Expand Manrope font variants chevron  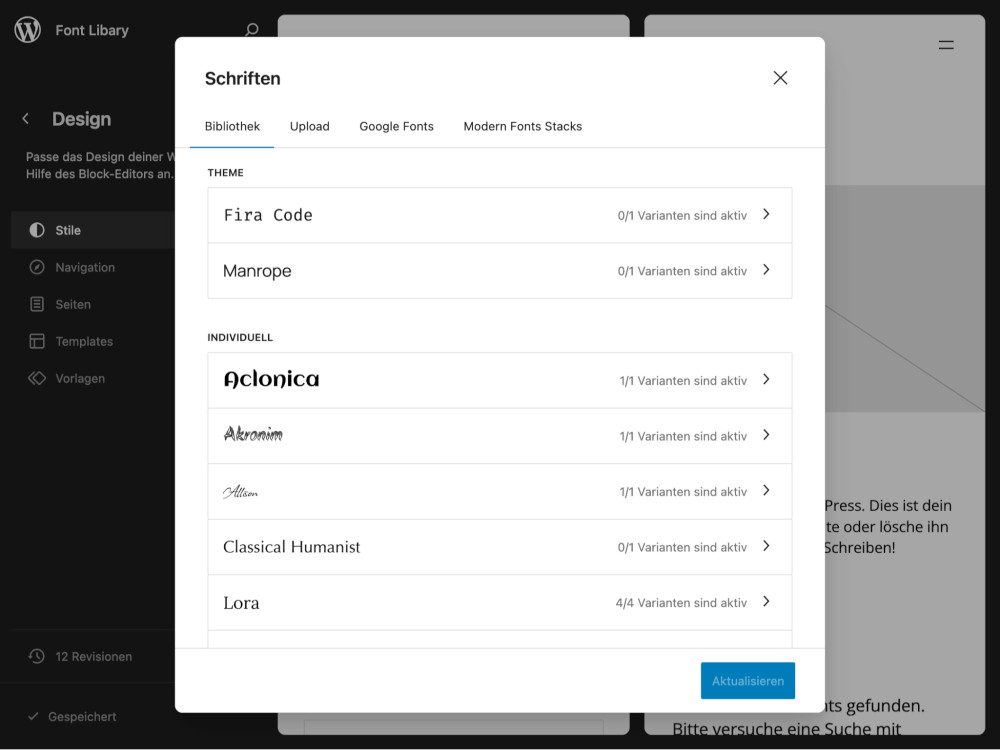(x=766, y=270)
